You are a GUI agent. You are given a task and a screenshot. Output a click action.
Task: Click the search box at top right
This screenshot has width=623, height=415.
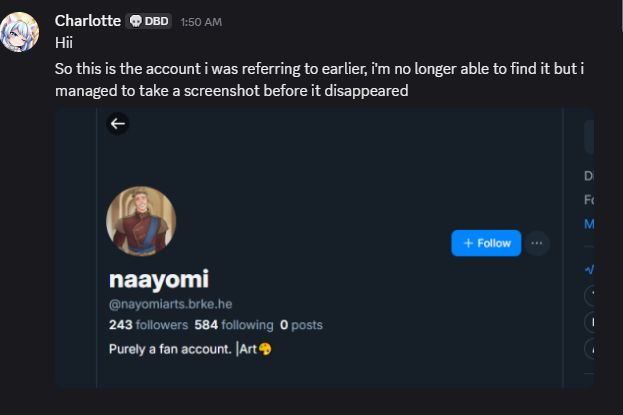pyautogui.click(x=589, y=136)
